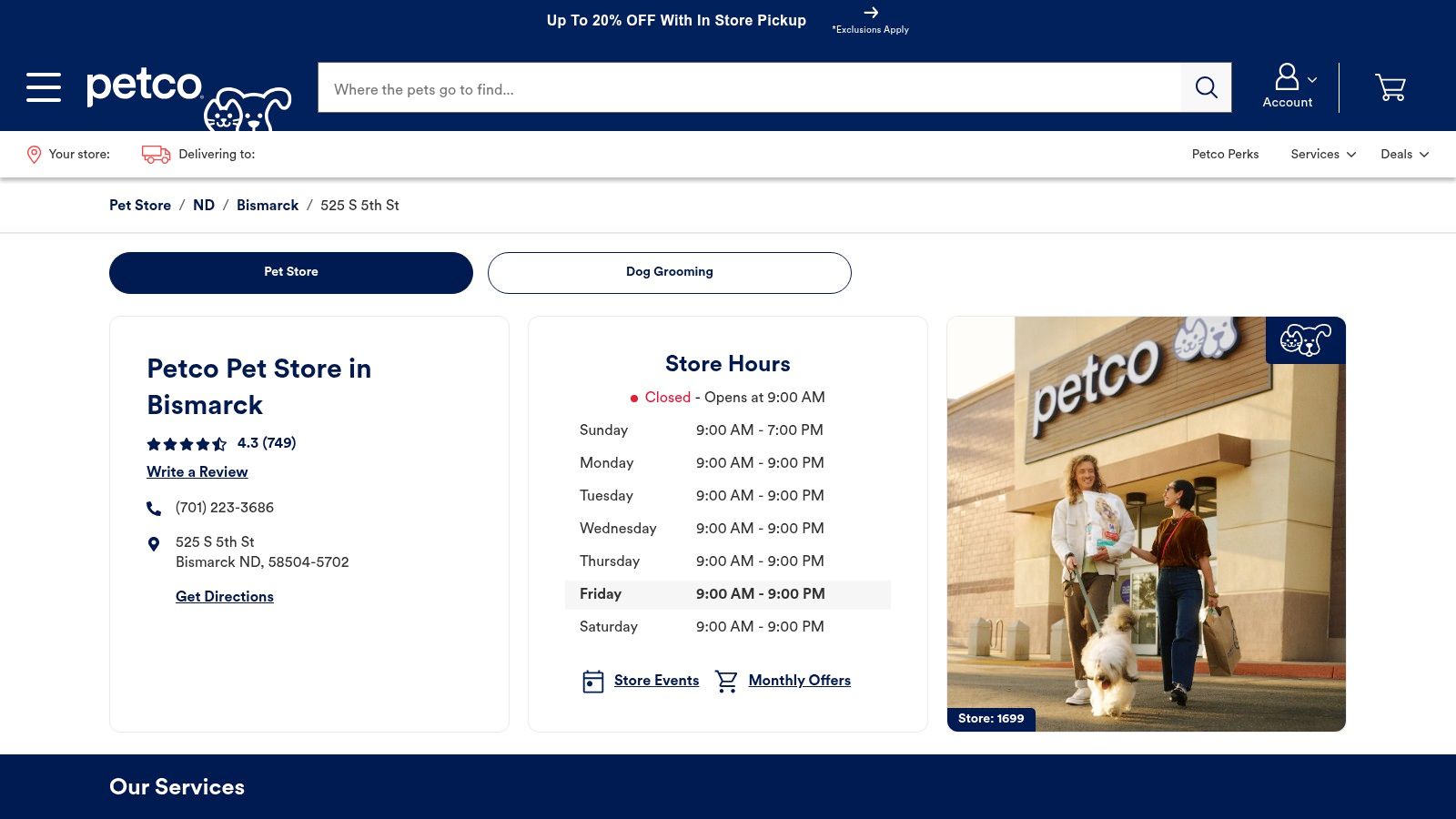Submit search with magnifier icon
The width and height of the screenshot is (1456, 819).
coord(1206,87)
